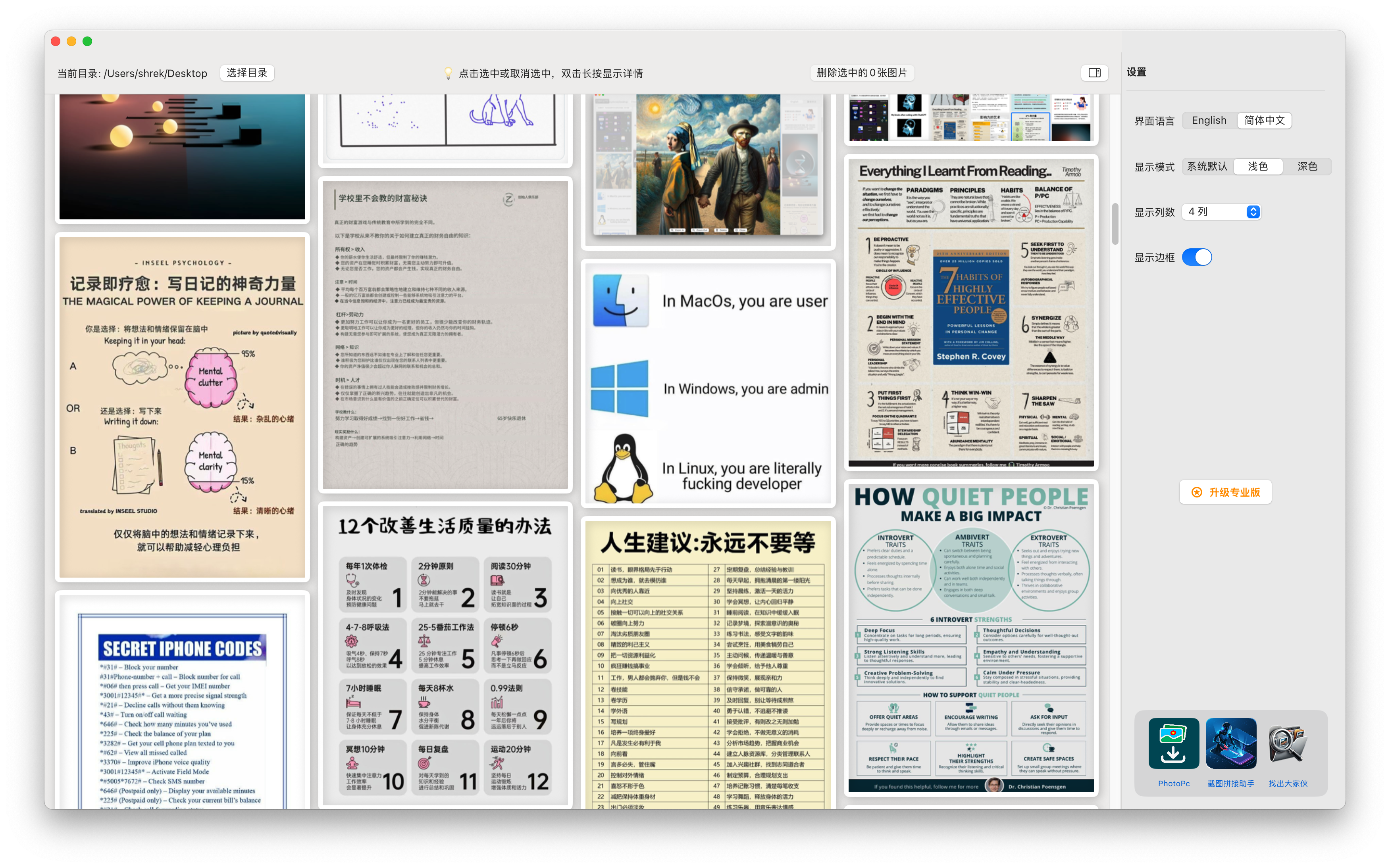Click the 设置 panel heading
This screenshot has width=1390, height=868.
[1136, 72]
